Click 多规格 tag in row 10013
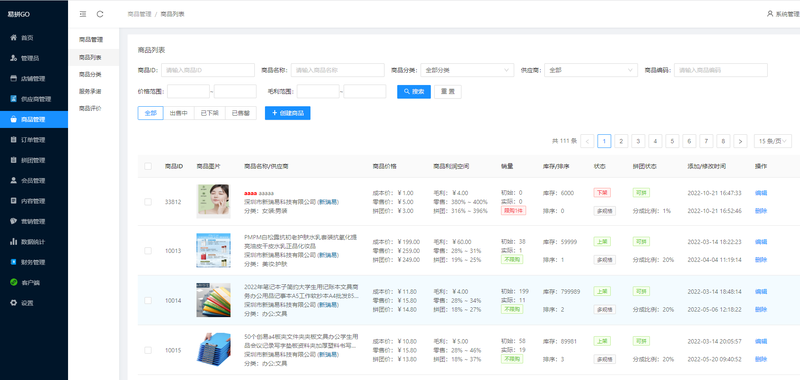 point(605,260)
